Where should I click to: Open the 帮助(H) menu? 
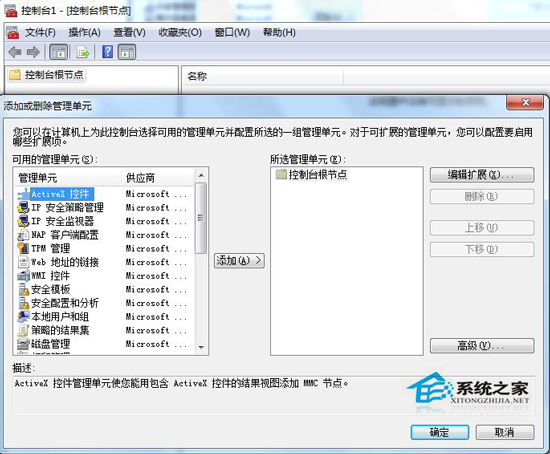[279, 33]
